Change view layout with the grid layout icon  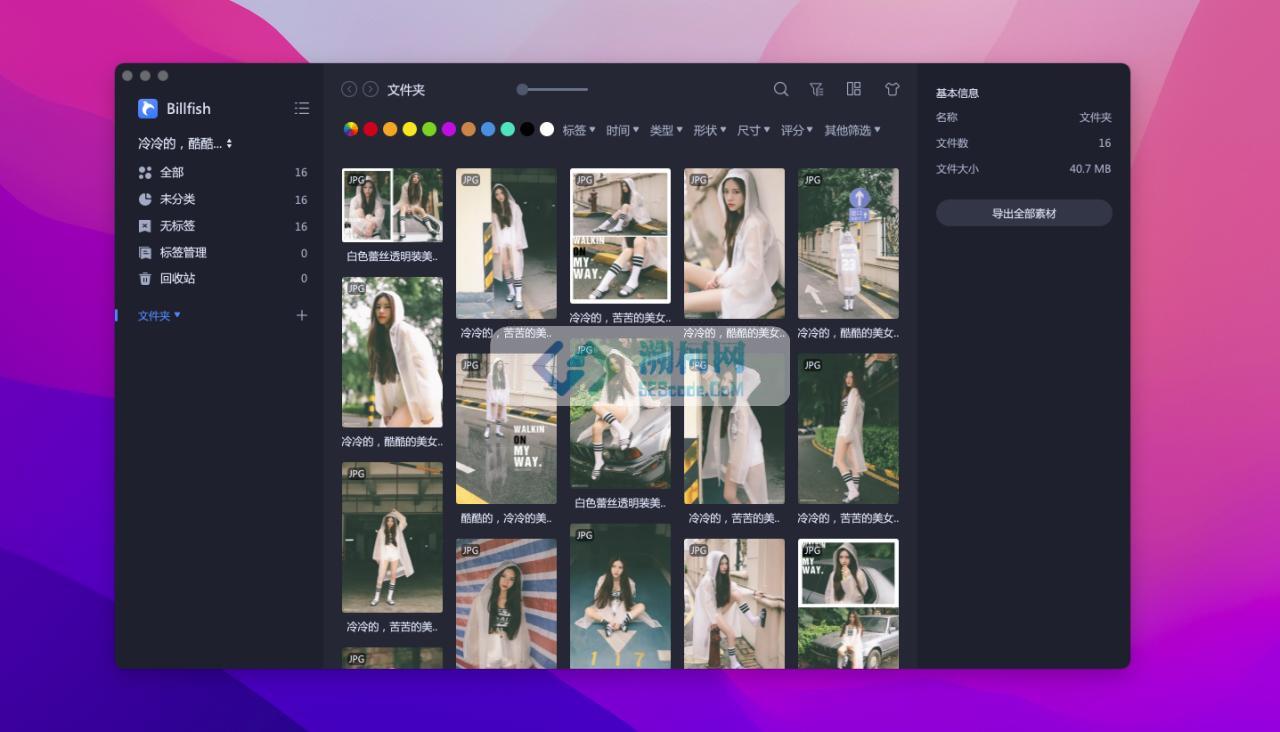point(854,89)
